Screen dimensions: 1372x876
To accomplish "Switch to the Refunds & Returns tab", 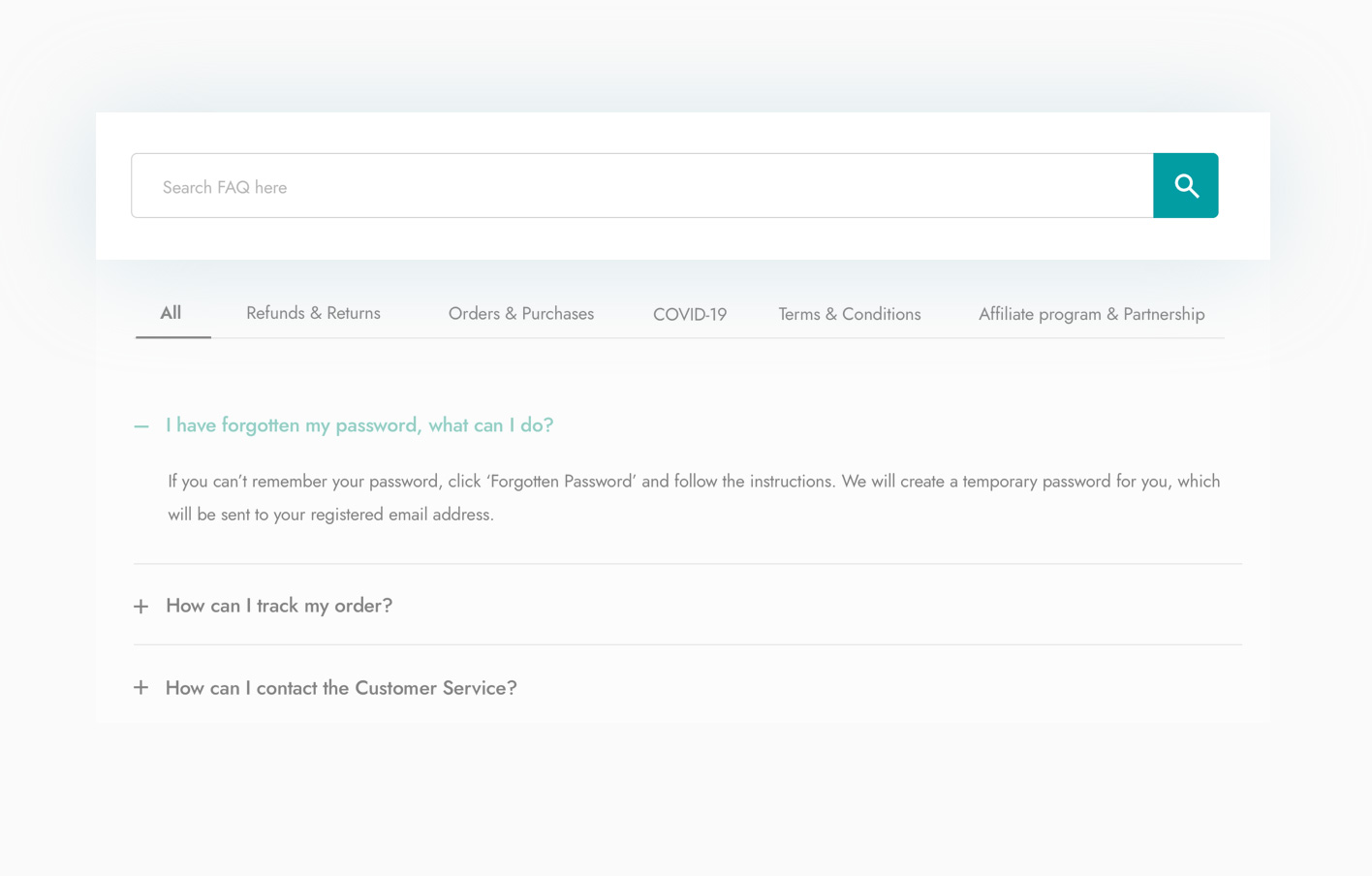I will pos(313,313).
